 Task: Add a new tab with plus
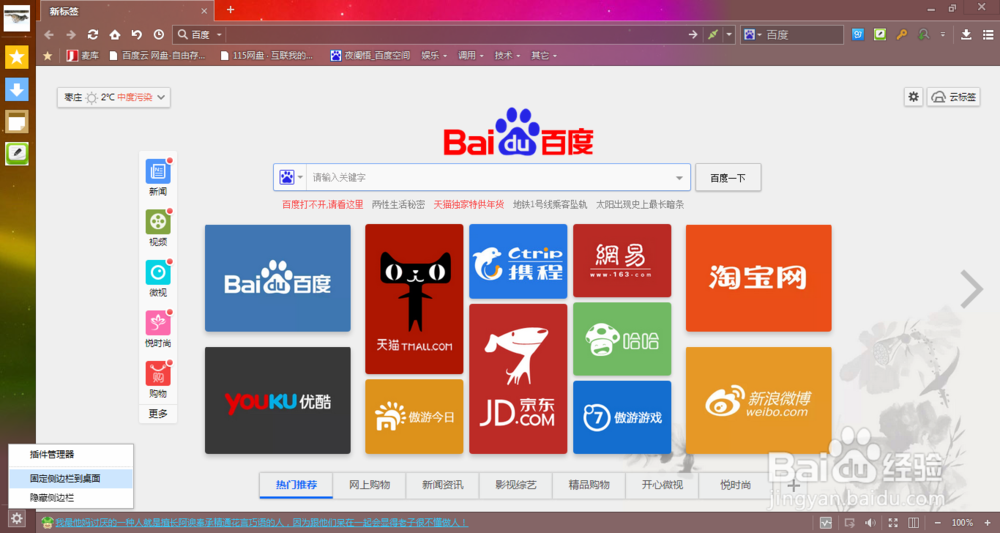(230, 10)
